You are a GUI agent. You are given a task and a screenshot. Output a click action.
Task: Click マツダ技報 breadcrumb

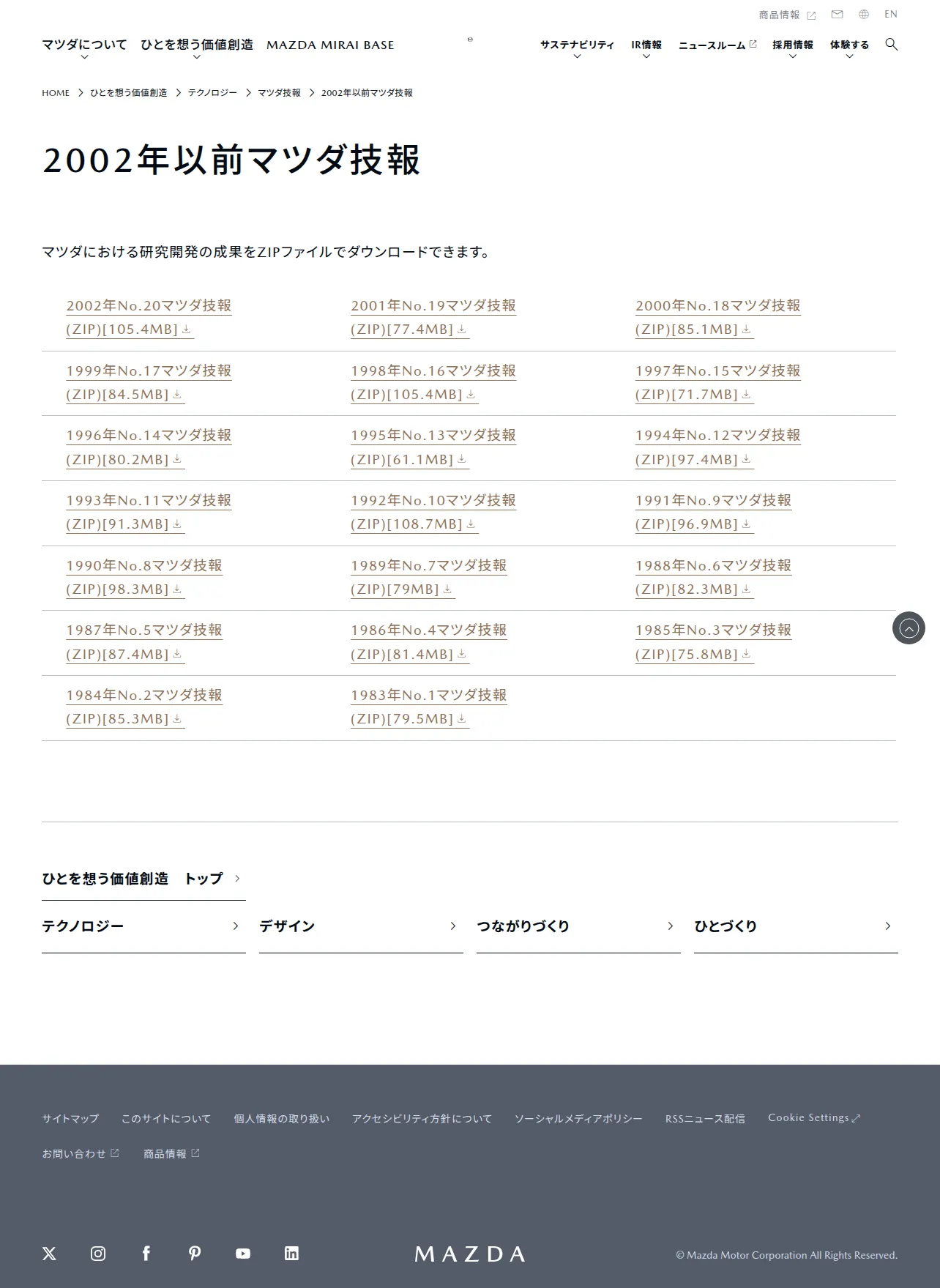coord(279,93)
